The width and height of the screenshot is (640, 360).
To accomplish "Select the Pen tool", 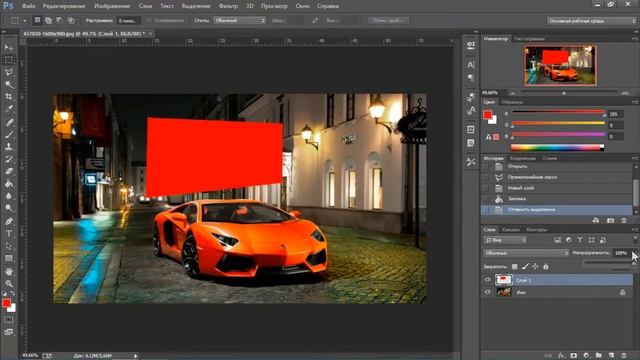I will pyautogui.click(x=9, y=221).
